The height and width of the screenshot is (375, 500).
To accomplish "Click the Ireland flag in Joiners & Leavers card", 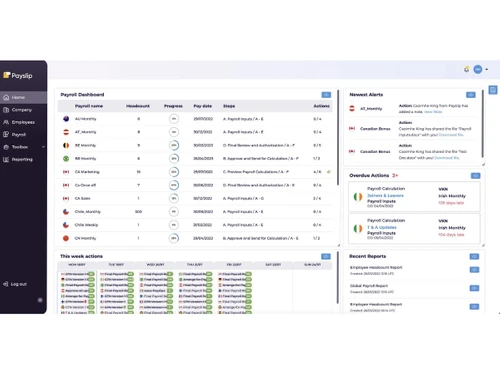I will coord(358,197).
